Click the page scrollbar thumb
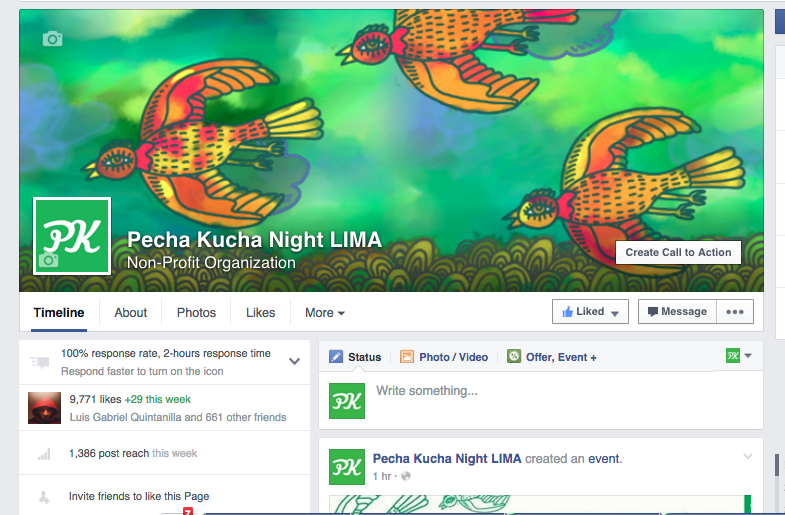Image resolution: width=785 pixels, height=515 pixels. click(776, 465)
